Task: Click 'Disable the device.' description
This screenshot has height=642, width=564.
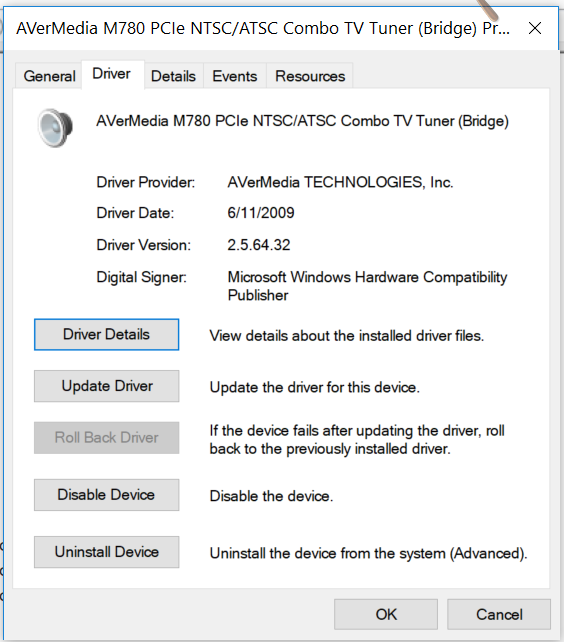Action: 271,496
